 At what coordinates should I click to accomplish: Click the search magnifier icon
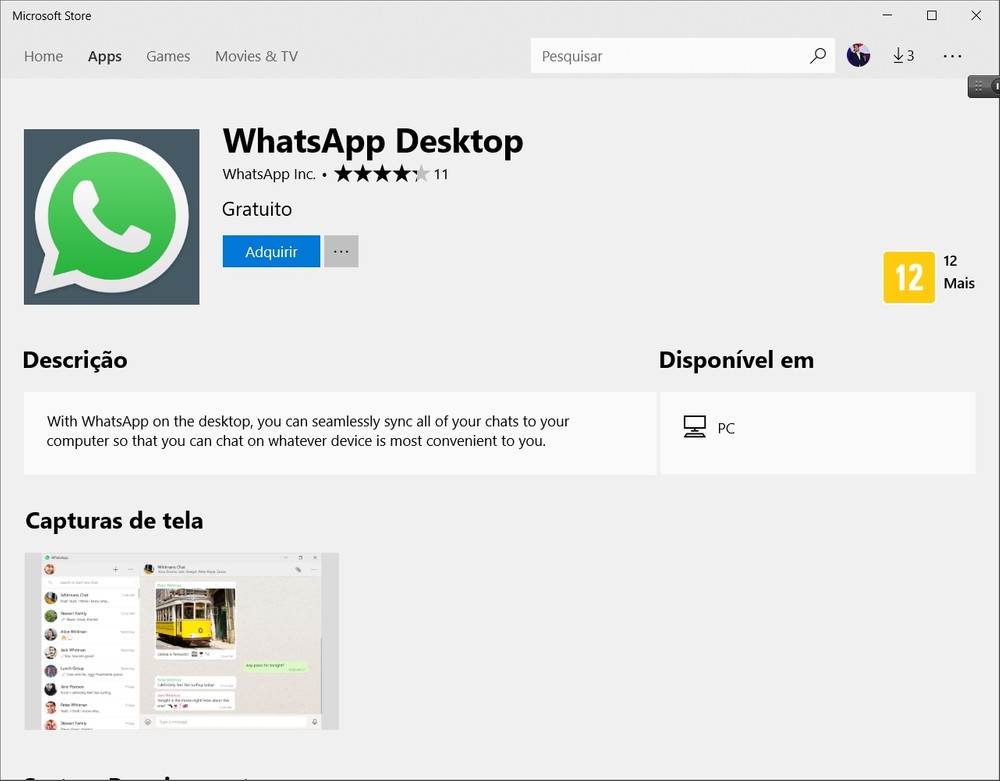(818, 56)
